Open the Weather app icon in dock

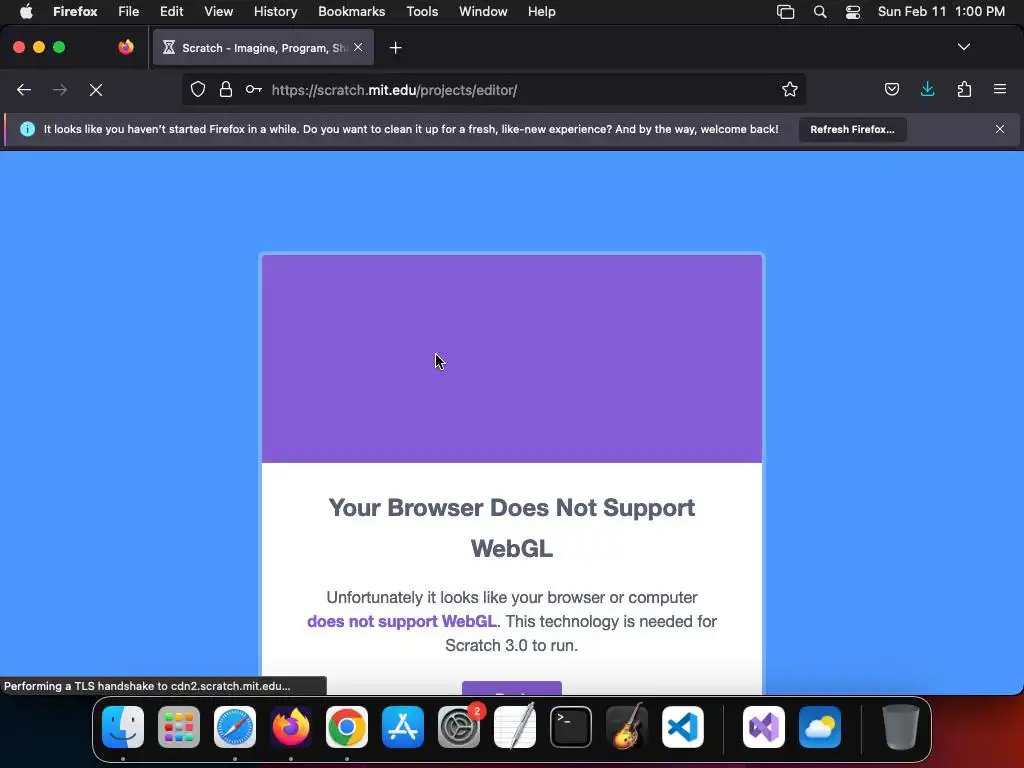click(820, 727)
